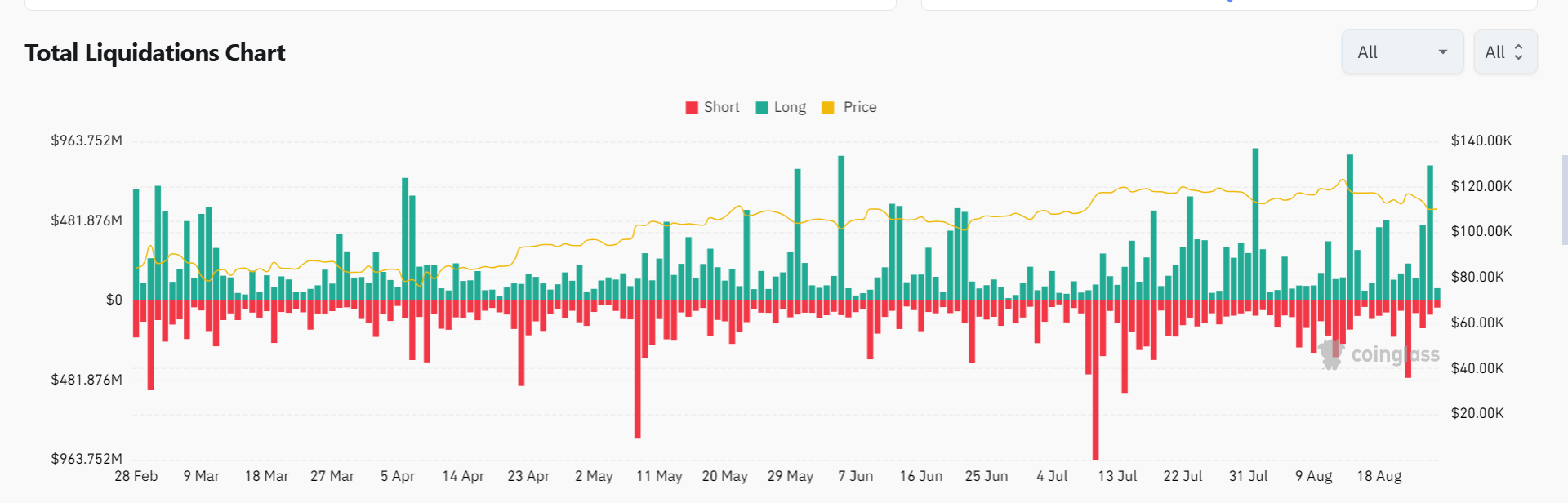1568x503 pixels.
Task: Click the Total Liquidations Chart title
Action: pos(155,53)
